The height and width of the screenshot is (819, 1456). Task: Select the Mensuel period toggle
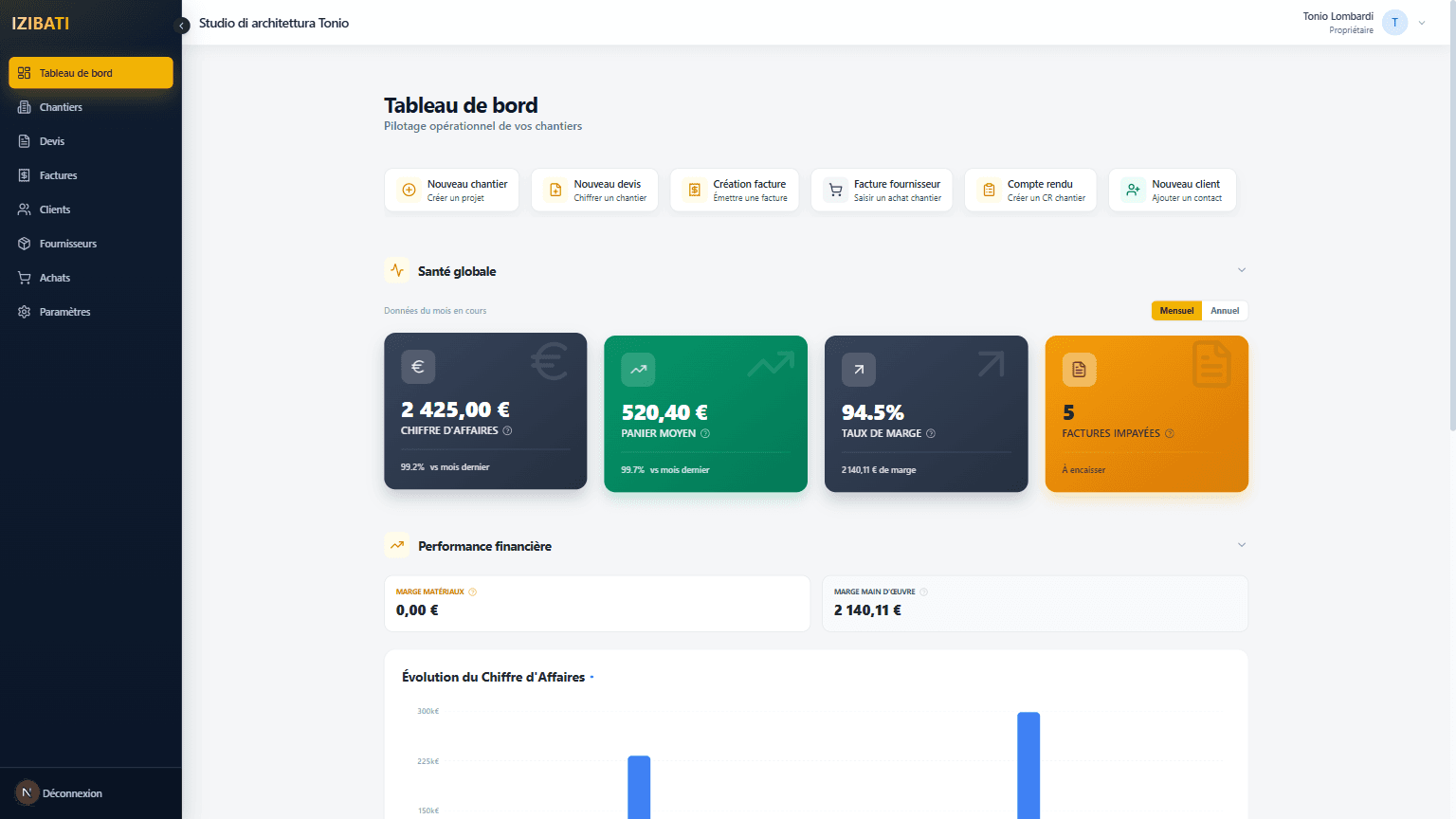click(x=1176, y=311)
